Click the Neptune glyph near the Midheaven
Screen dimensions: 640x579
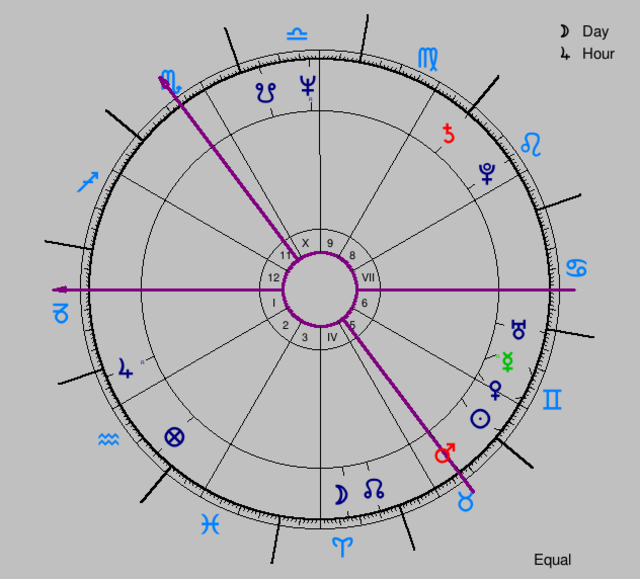(x=308, y=85)
